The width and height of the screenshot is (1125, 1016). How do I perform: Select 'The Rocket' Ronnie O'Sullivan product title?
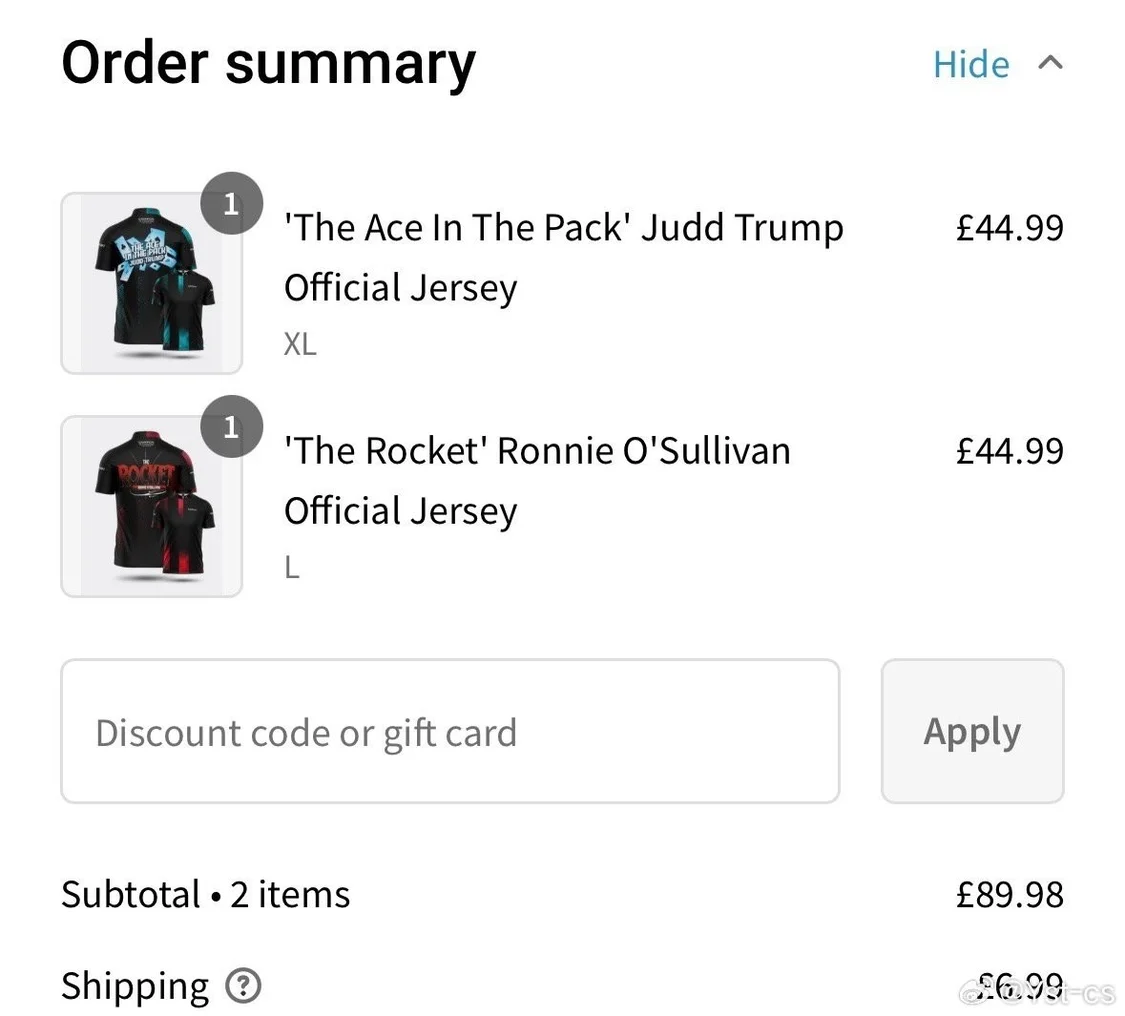(537, 480)
